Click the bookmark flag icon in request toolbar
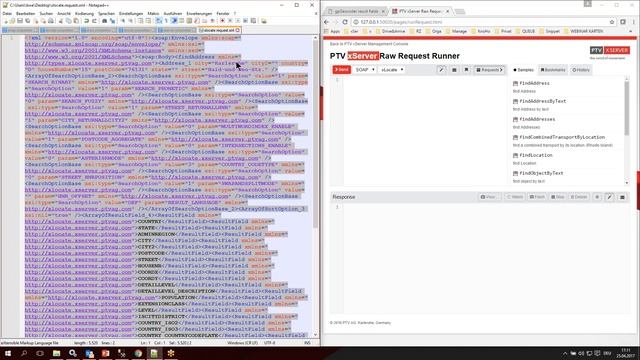This screenshot has height=360, width=640. coord(466,70)
